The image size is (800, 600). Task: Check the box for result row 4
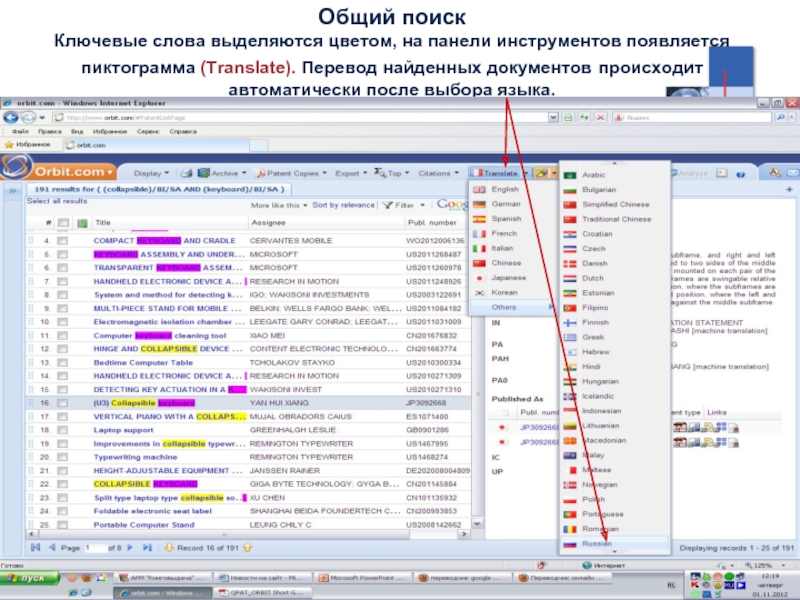point(63,241)
